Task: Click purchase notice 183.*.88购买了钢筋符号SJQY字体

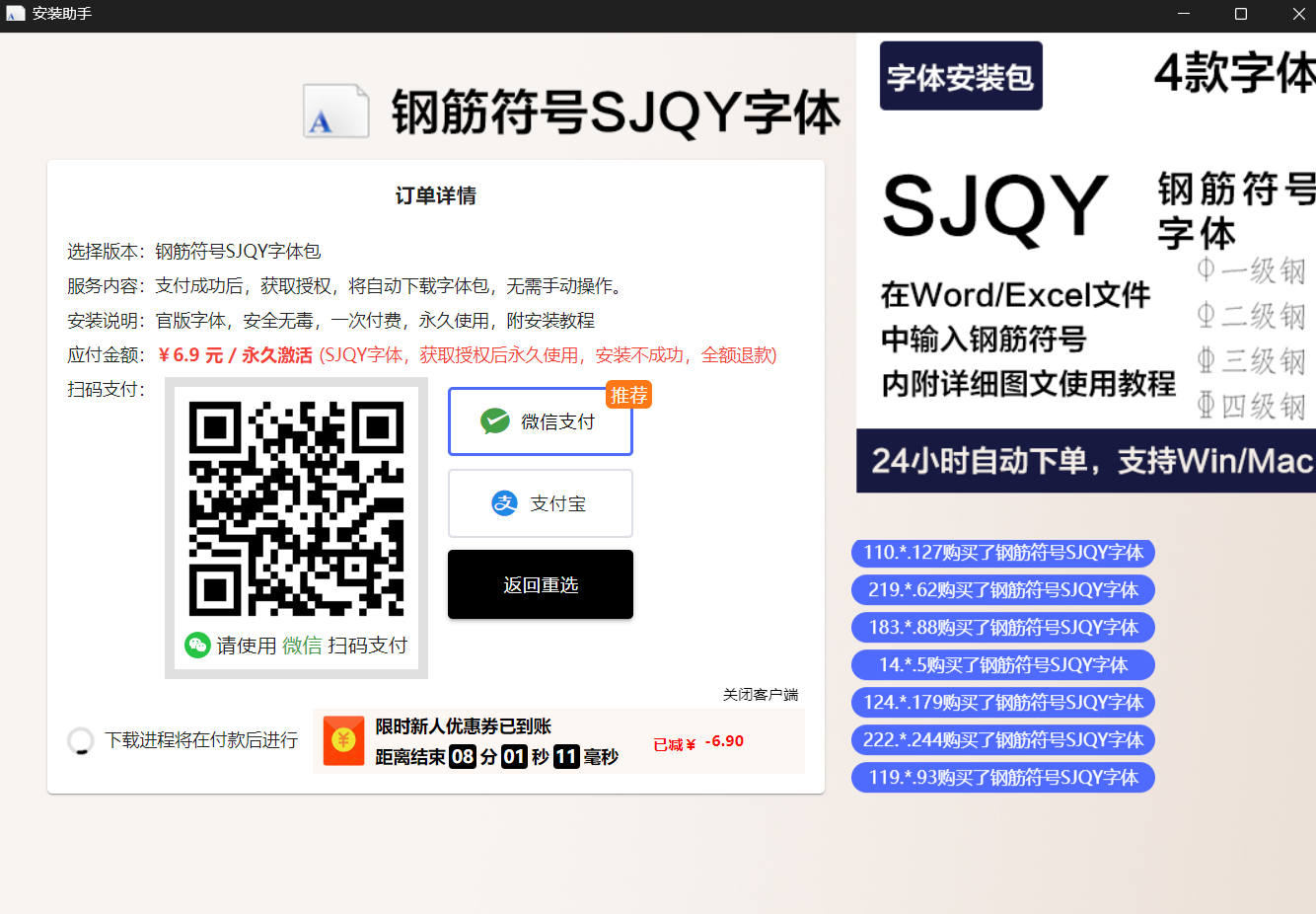Action: [x=1003, y=628]
